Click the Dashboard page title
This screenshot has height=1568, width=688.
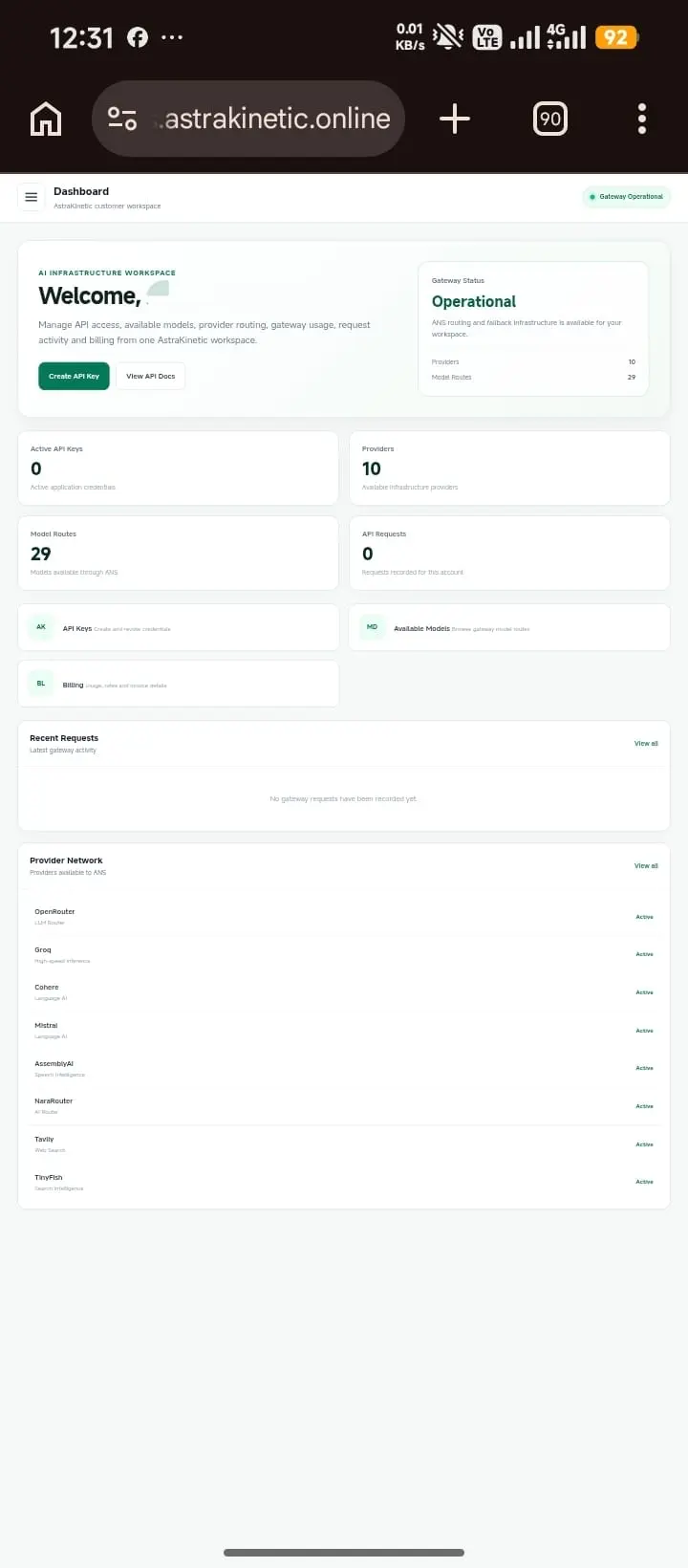click(x=81, y=191)
